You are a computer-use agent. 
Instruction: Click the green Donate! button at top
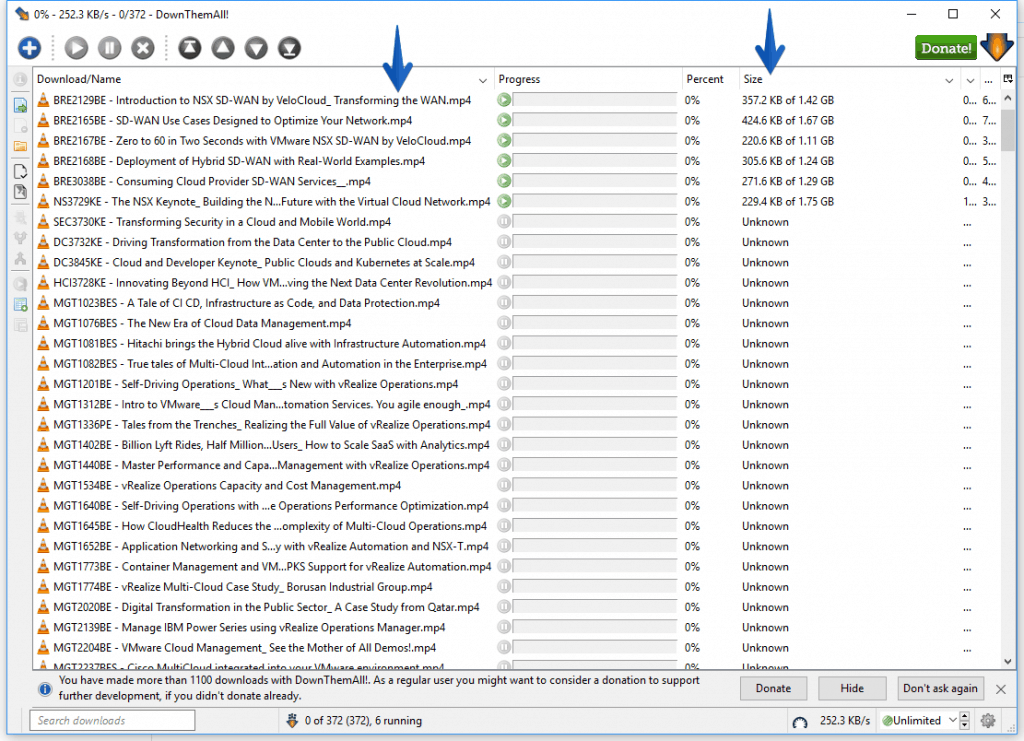point(945,47)
